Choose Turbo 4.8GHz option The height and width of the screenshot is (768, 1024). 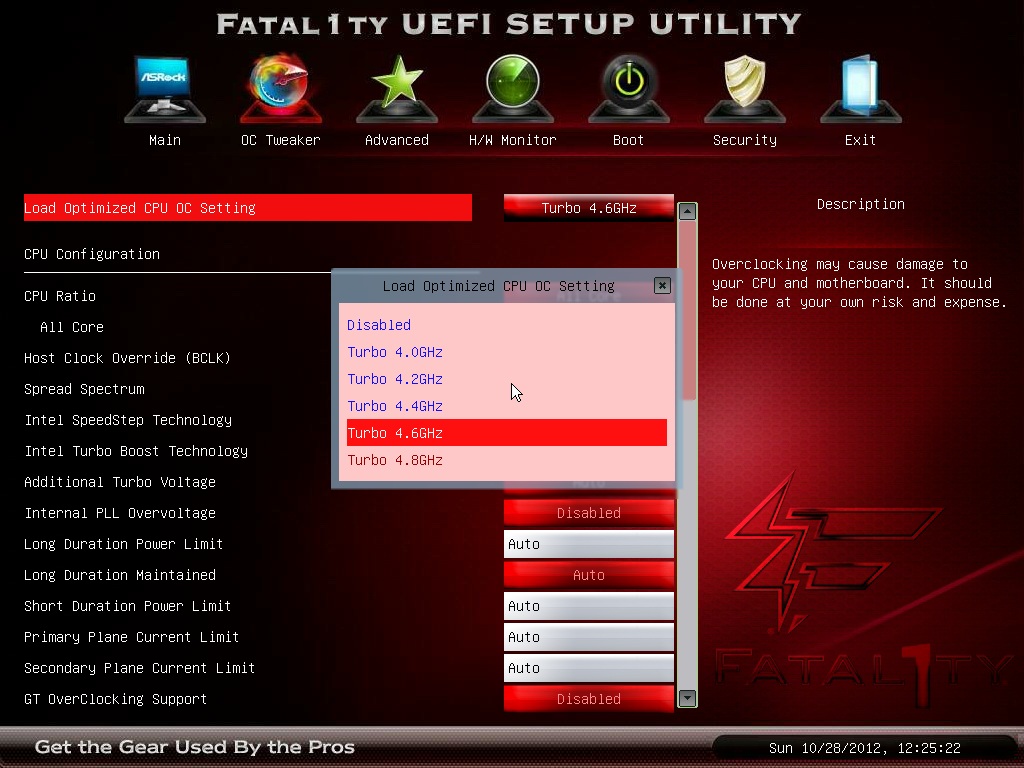[507, 460]
